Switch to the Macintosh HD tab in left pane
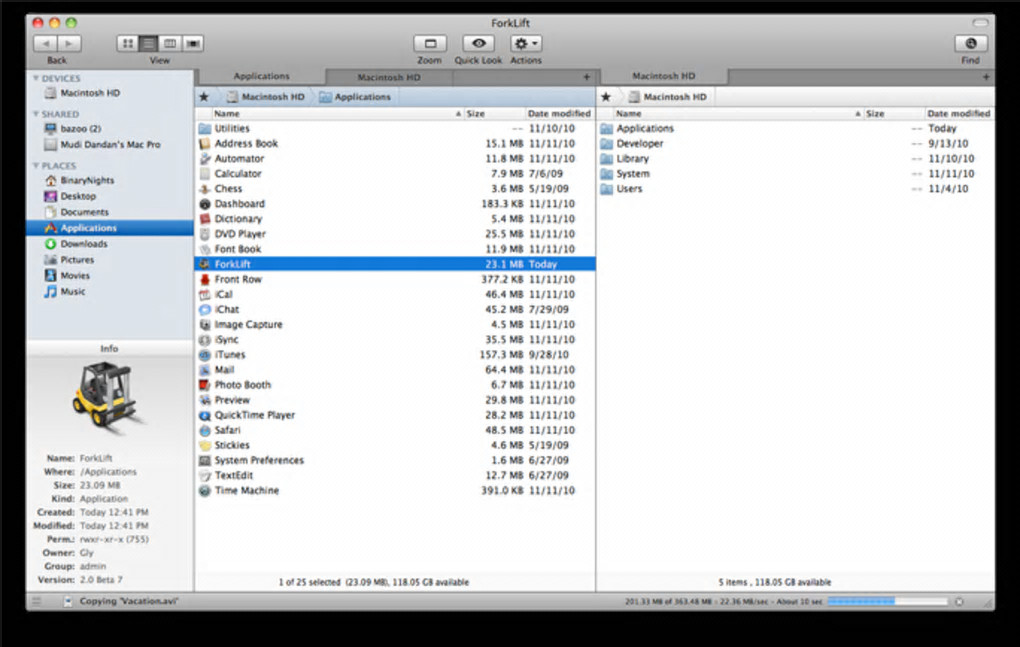The height and width of the screenshot is (647, 1020). click(x=389, y=77)
